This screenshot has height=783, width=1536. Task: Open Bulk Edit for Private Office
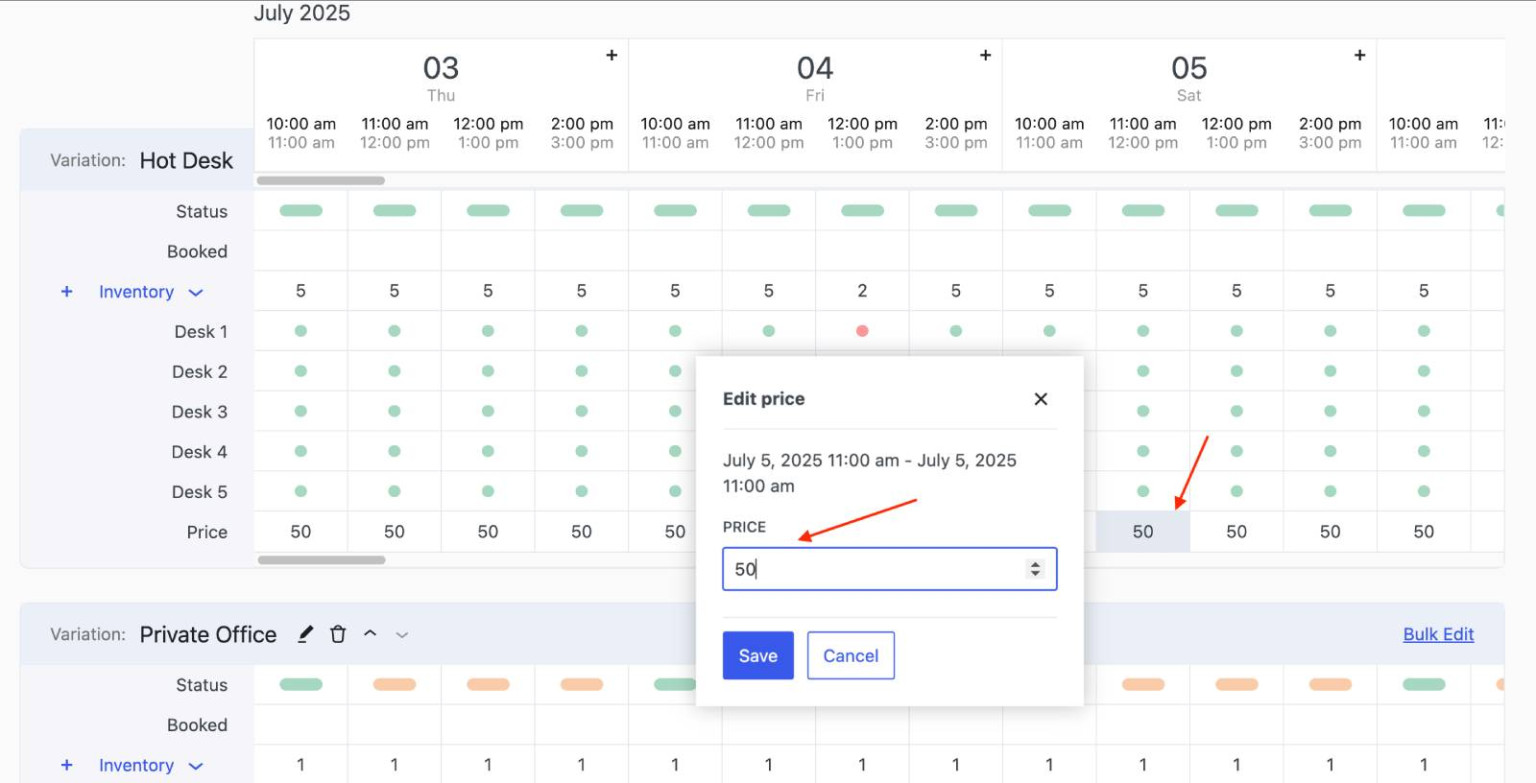pyautogui.click(x=1438, y=634)
